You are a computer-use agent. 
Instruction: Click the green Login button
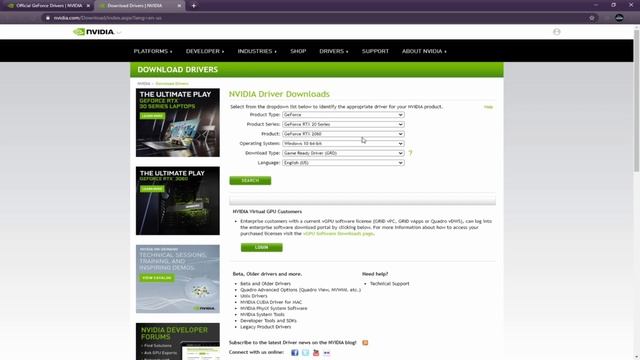(262, 247)
